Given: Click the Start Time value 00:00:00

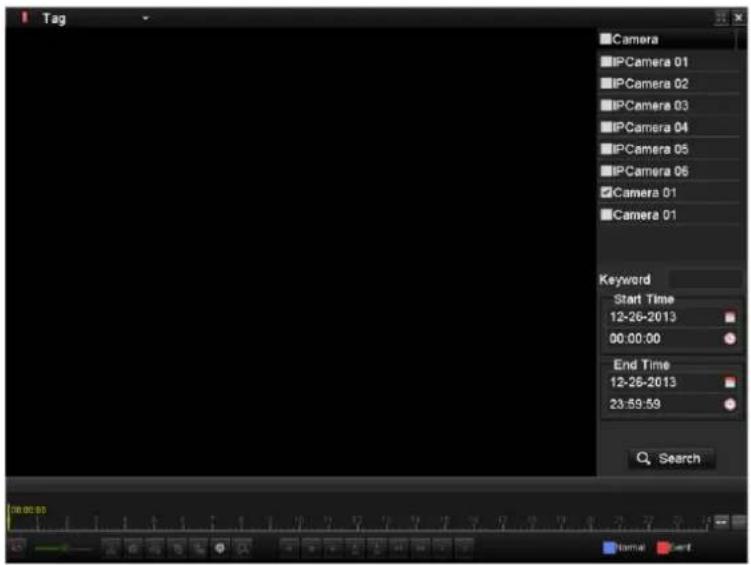Looking at the screenshot, I should pos(635,339).
